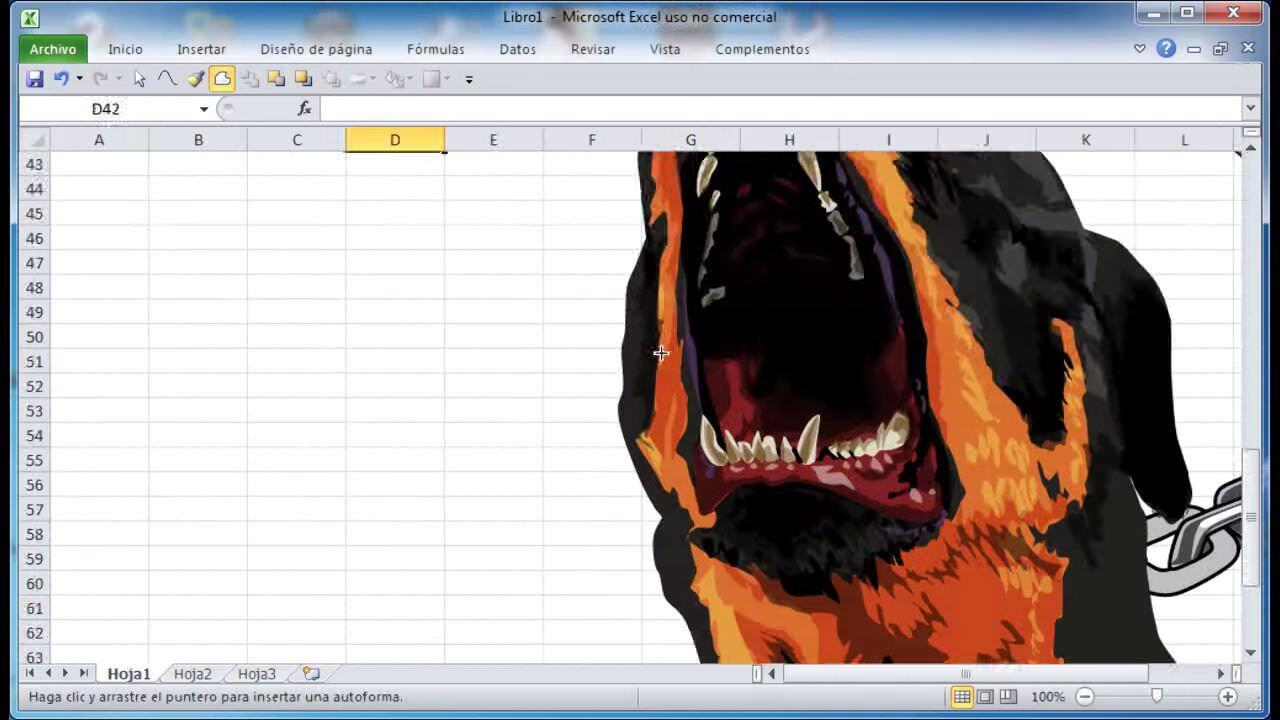Open the Undo history dropdown arrow
1280x720 pixels.
(x=79, y=79)
